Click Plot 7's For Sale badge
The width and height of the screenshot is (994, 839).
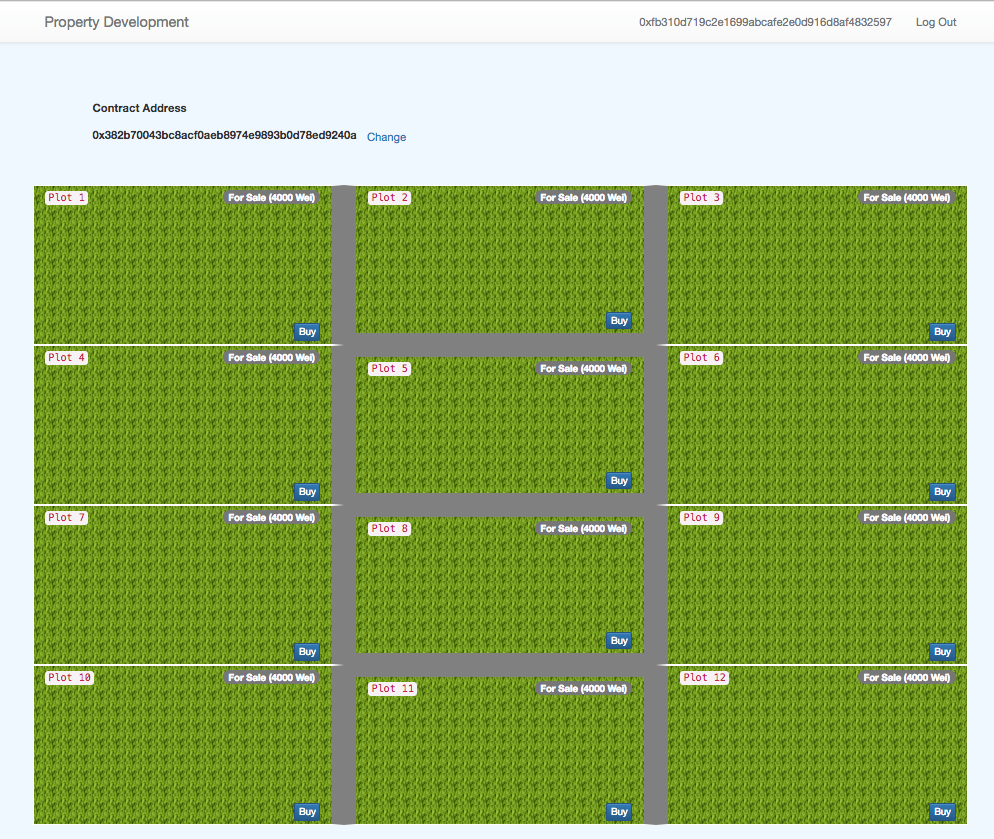click(x=271, y=517)
